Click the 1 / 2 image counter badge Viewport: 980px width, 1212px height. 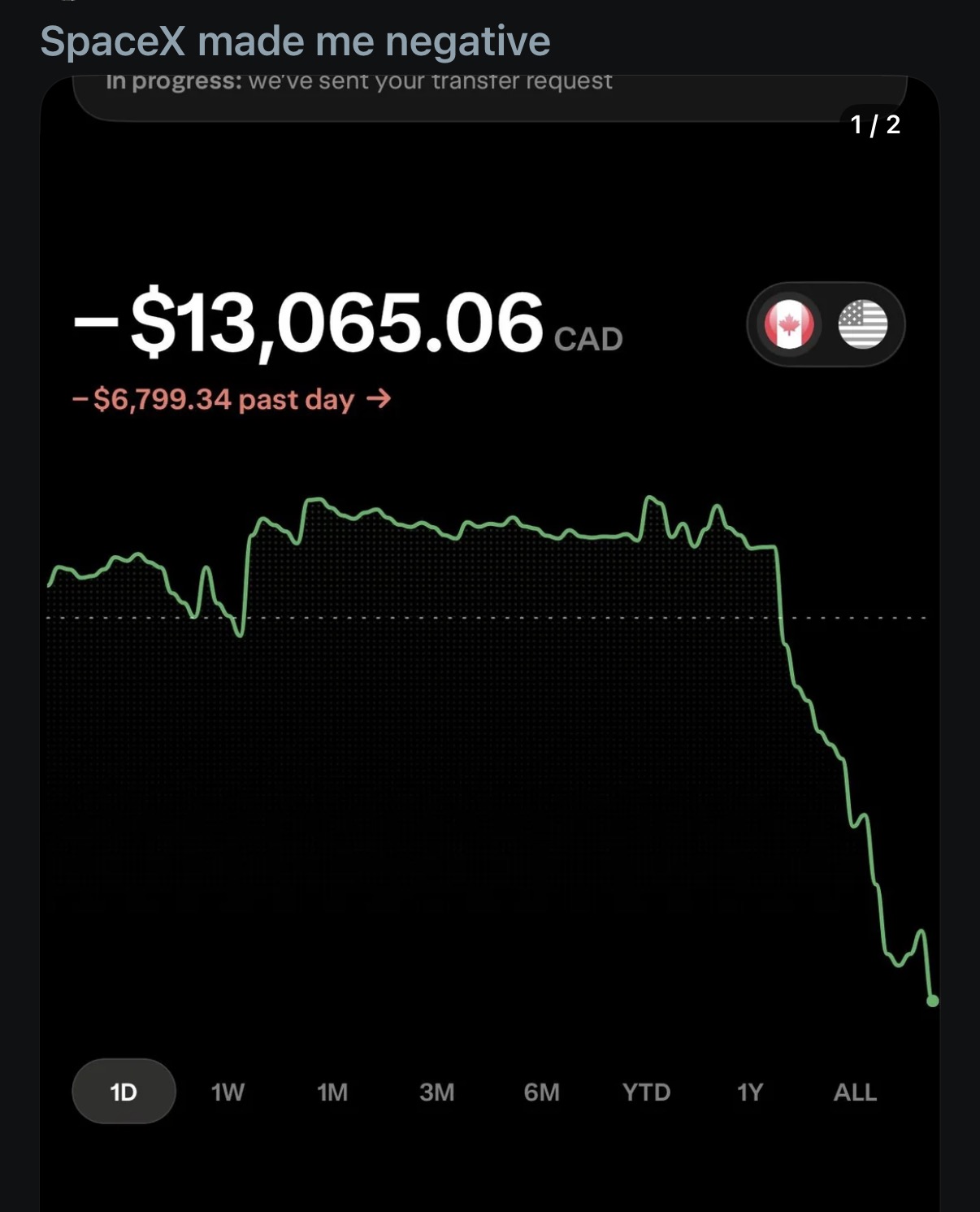[875, 124]
